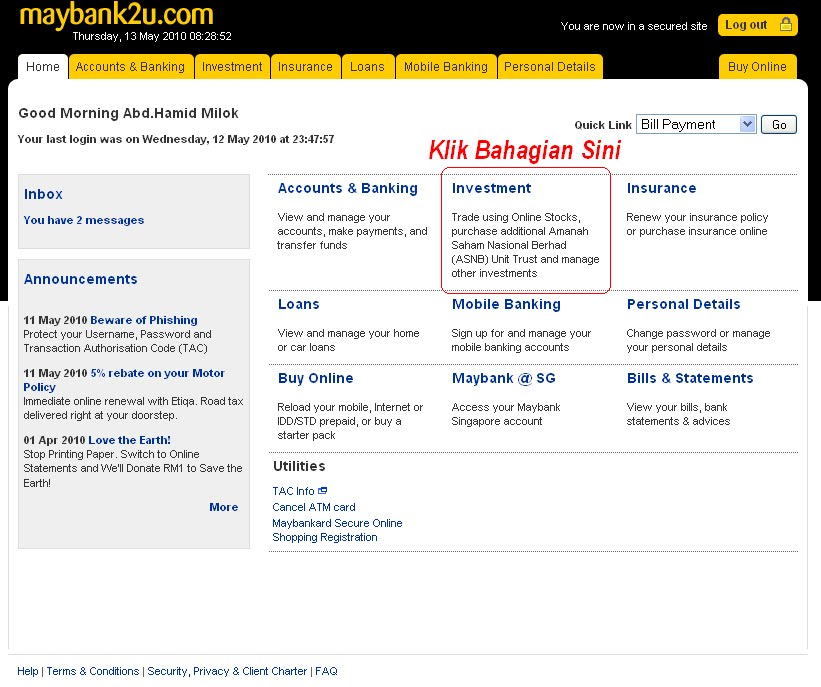Open Buy Online section heading
The image size is (821, 687).
pos(316,378)
